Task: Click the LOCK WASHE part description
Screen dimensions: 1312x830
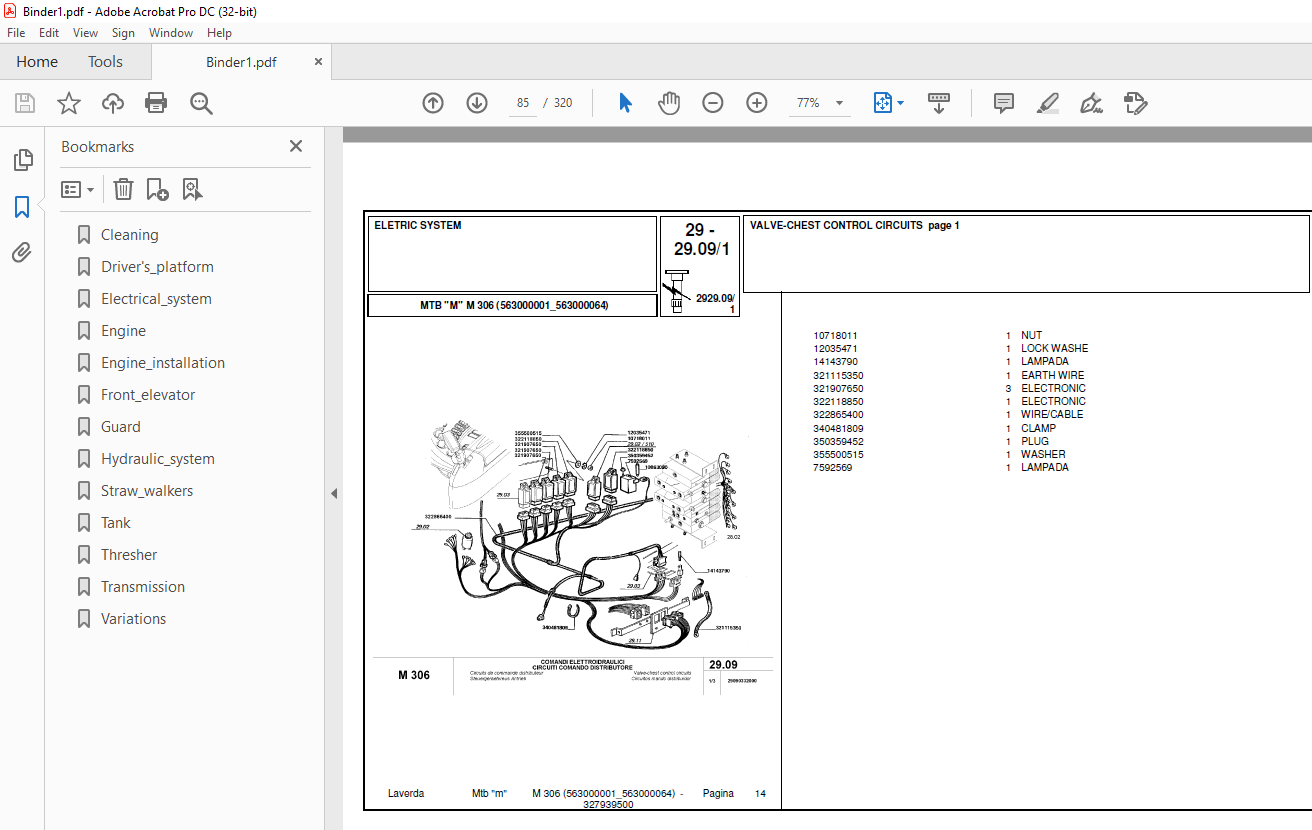Action: 1055,349
